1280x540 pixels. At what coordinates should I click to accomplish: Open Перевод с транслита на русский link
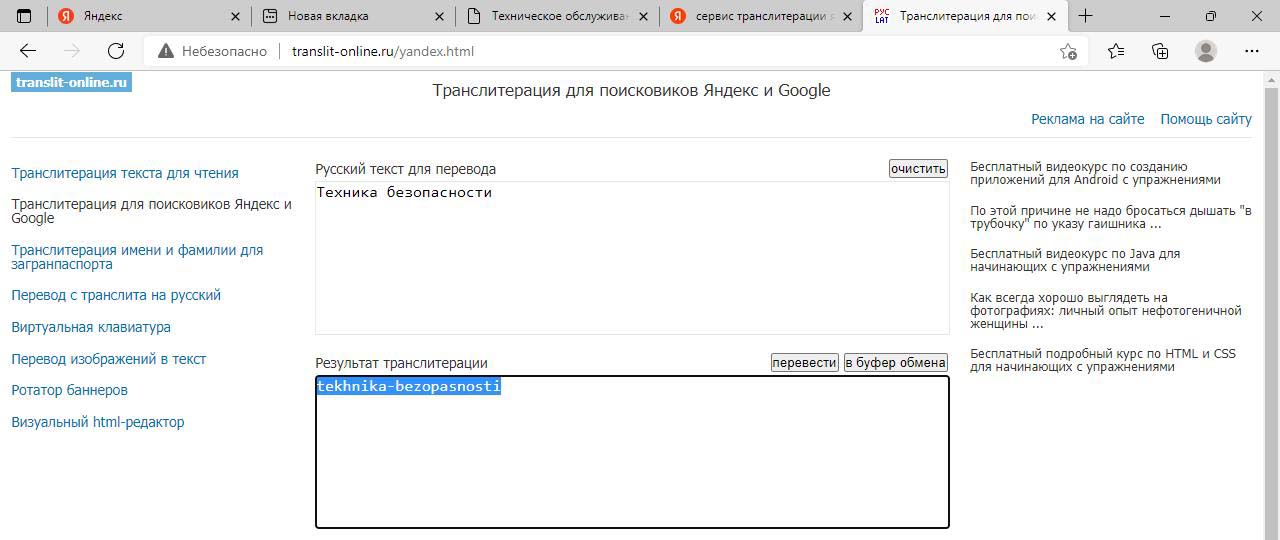[x=116, y=295]
